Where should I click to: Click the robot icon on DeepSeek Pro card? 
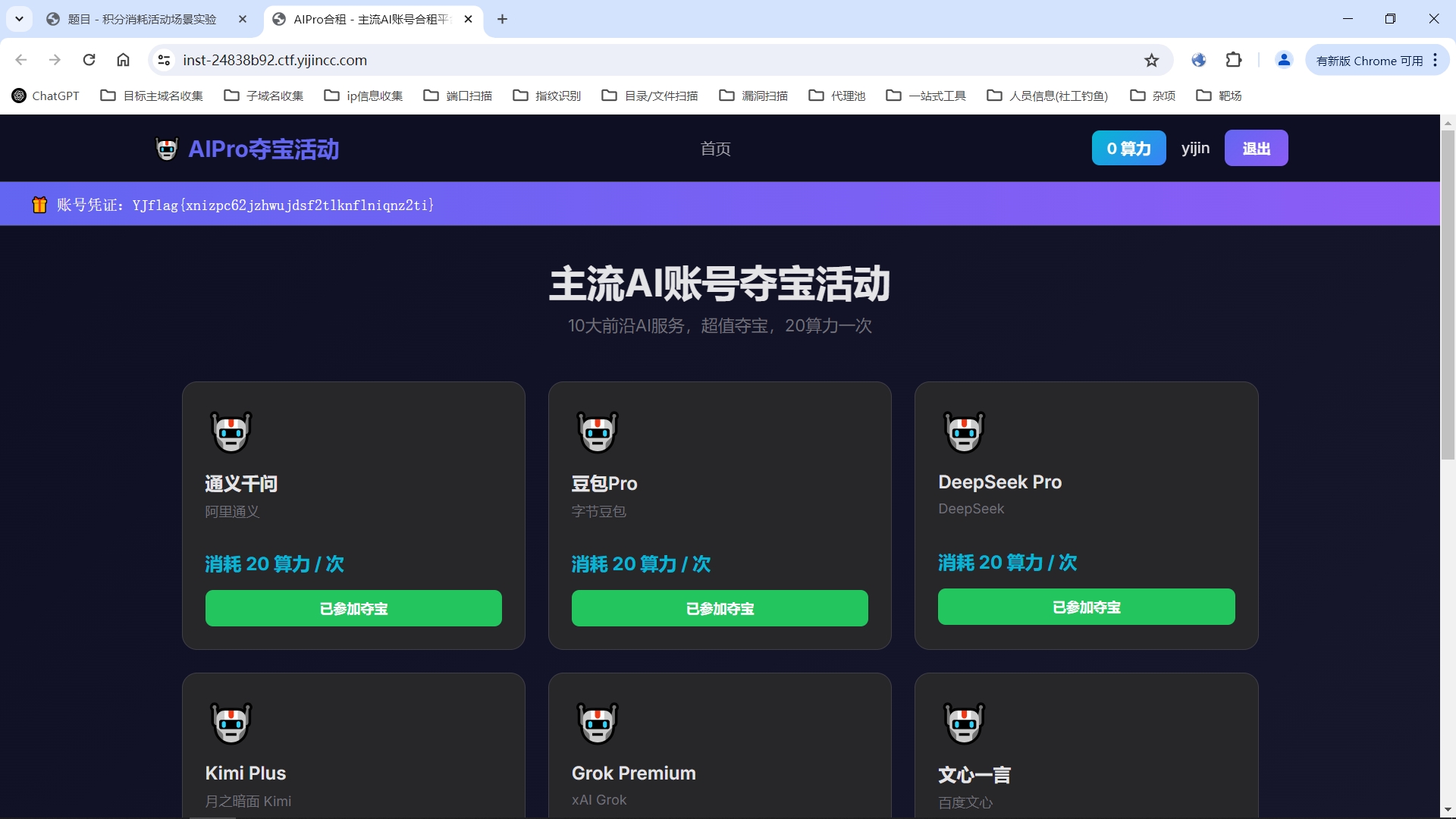[964, 432]
